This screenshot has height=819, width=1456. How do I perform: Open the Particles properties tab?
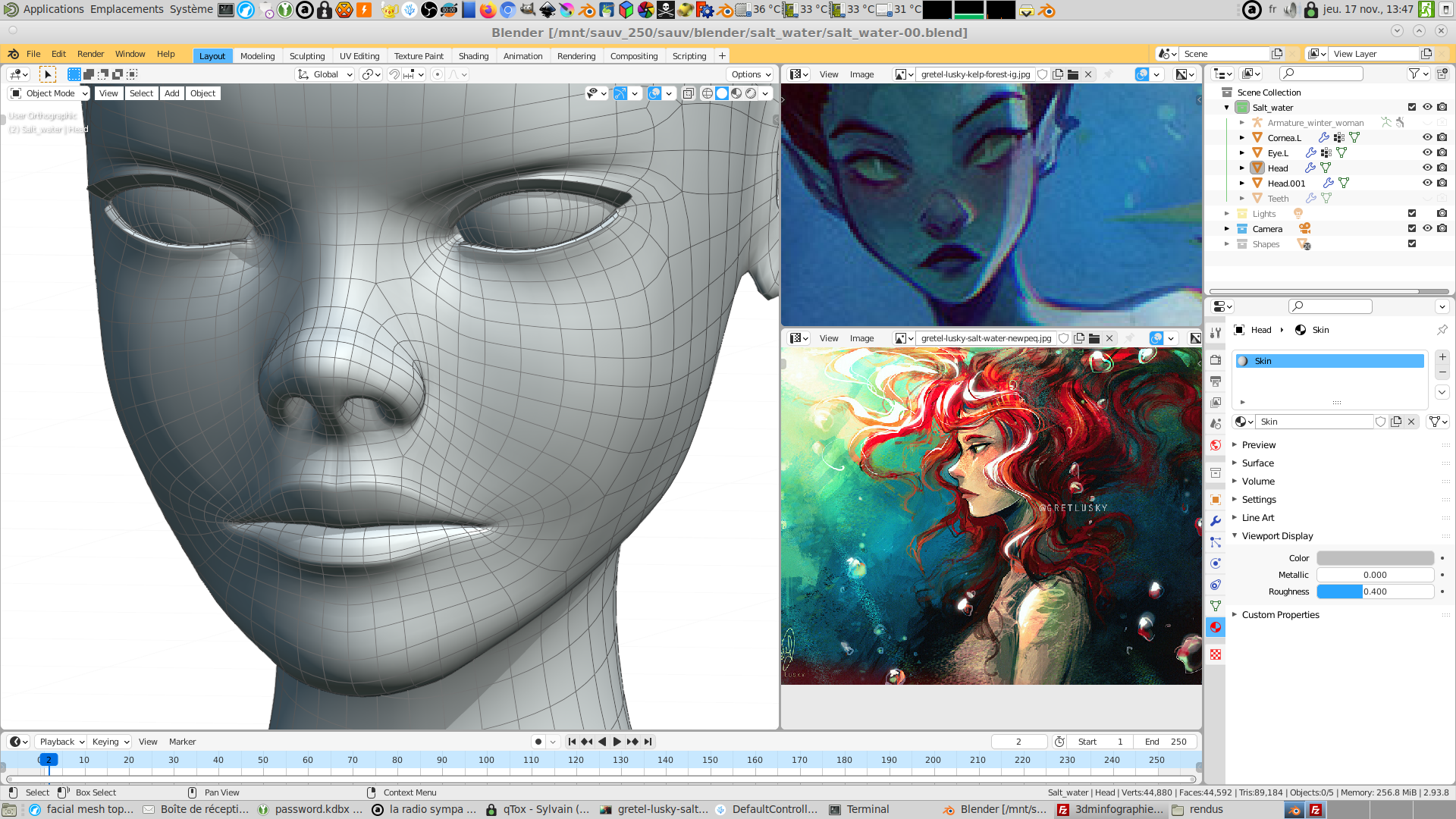pos(1216,542)
